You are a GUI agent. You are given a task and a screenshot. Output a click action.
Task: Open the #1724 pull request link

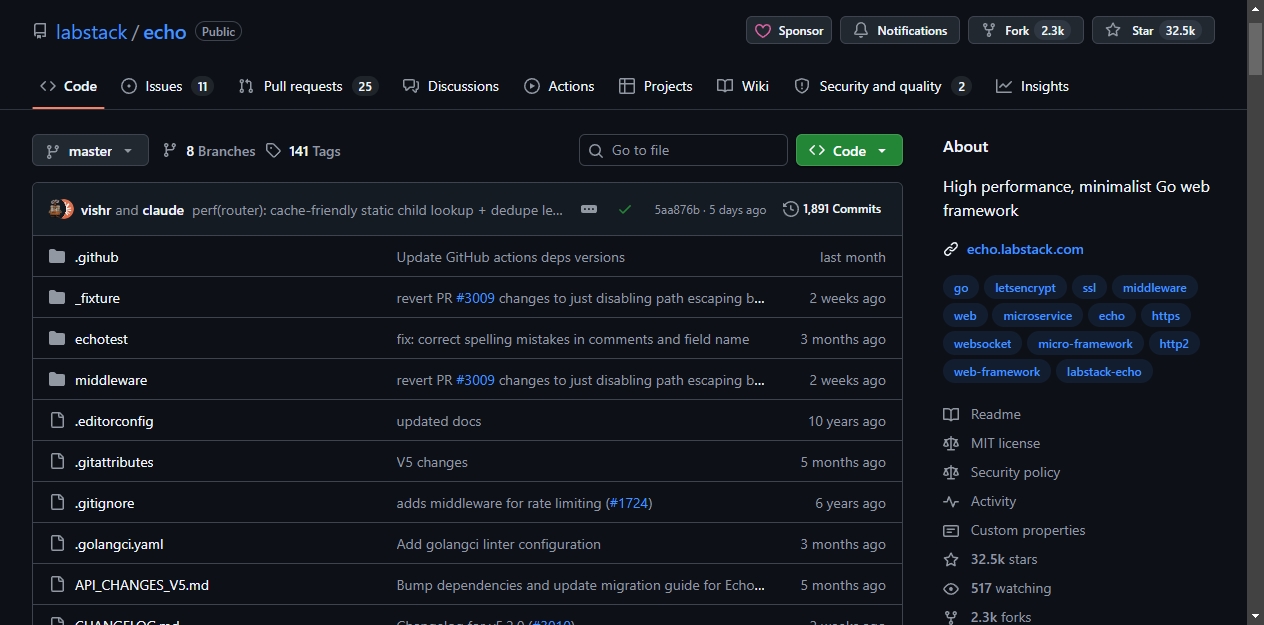click(x=628, y=503)
